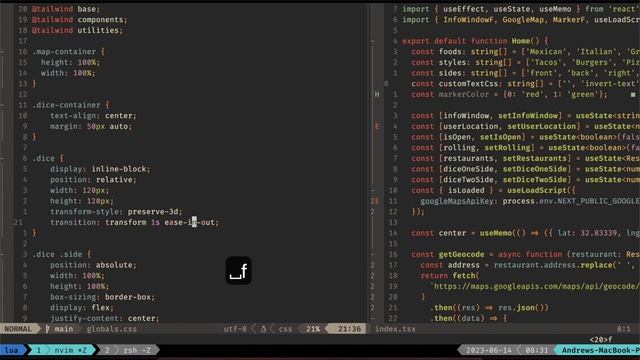Click const customTextCss declaration line
Image resolution: width=640 pixels, height=360 pixels.
526,84
